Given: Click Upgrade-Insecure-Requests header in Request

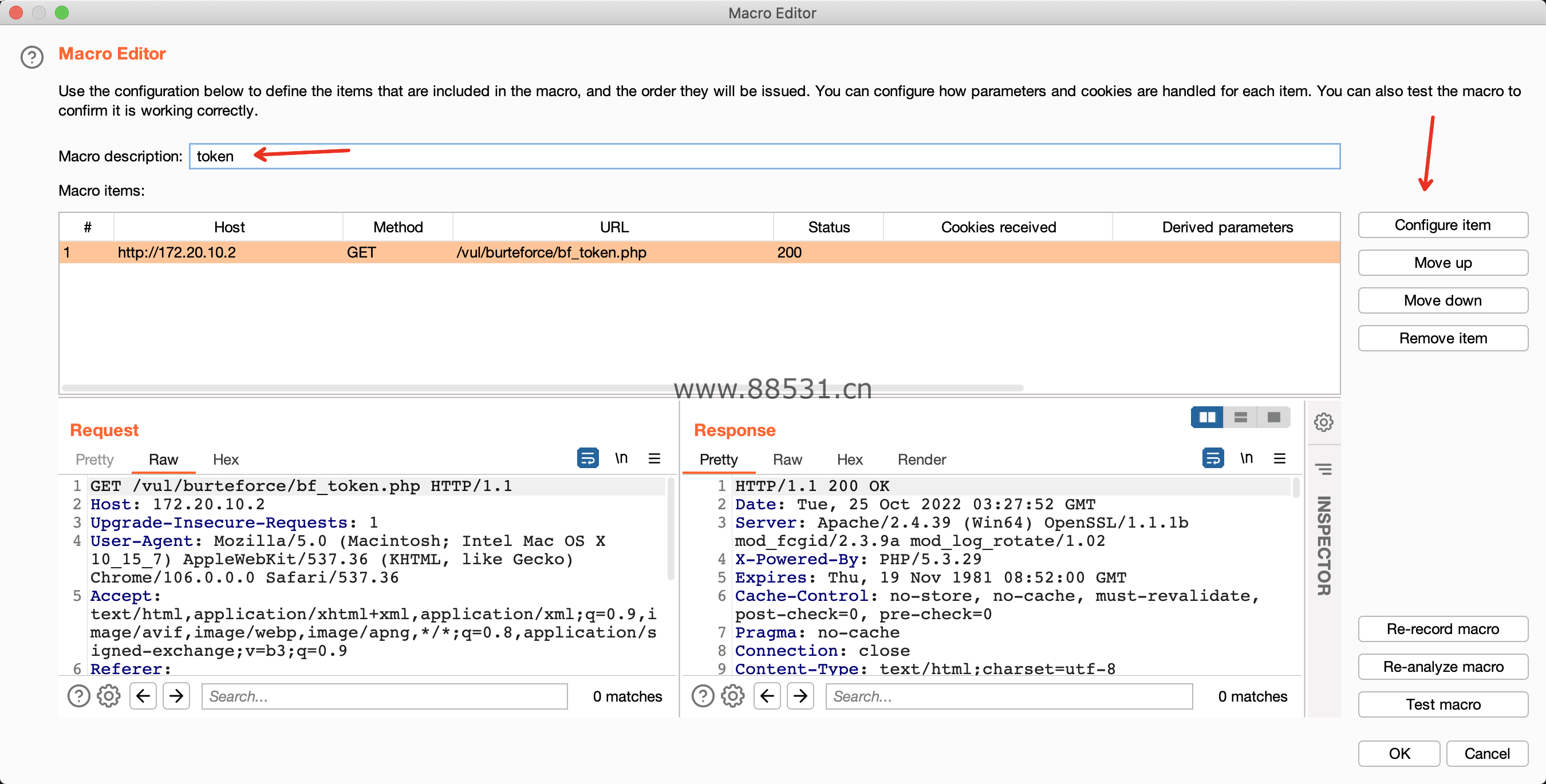Looking at the screenshot, I should [234, 522].
